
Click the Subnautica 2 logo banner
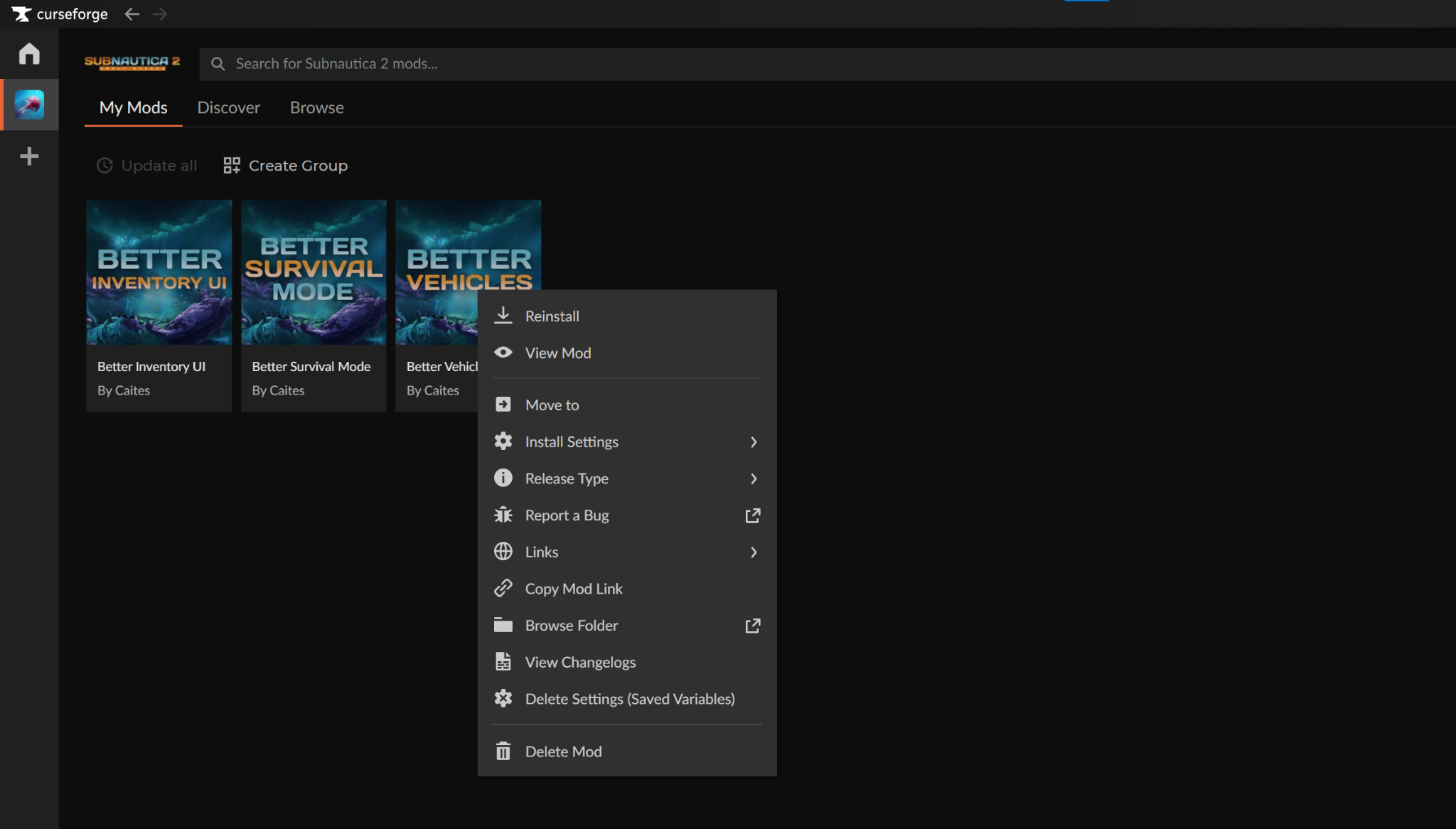(x=132, y=63)
